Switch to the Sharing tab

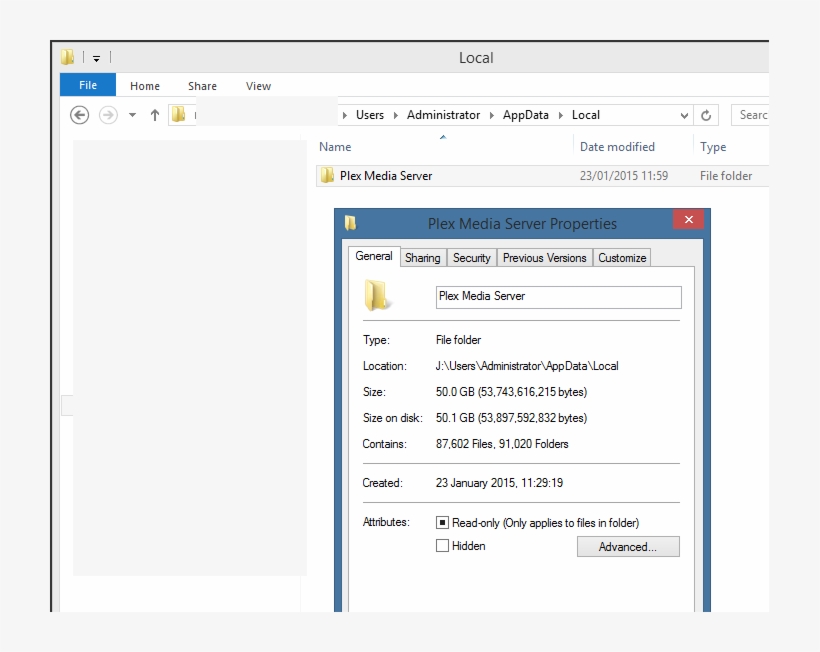(x=423, y=257)
